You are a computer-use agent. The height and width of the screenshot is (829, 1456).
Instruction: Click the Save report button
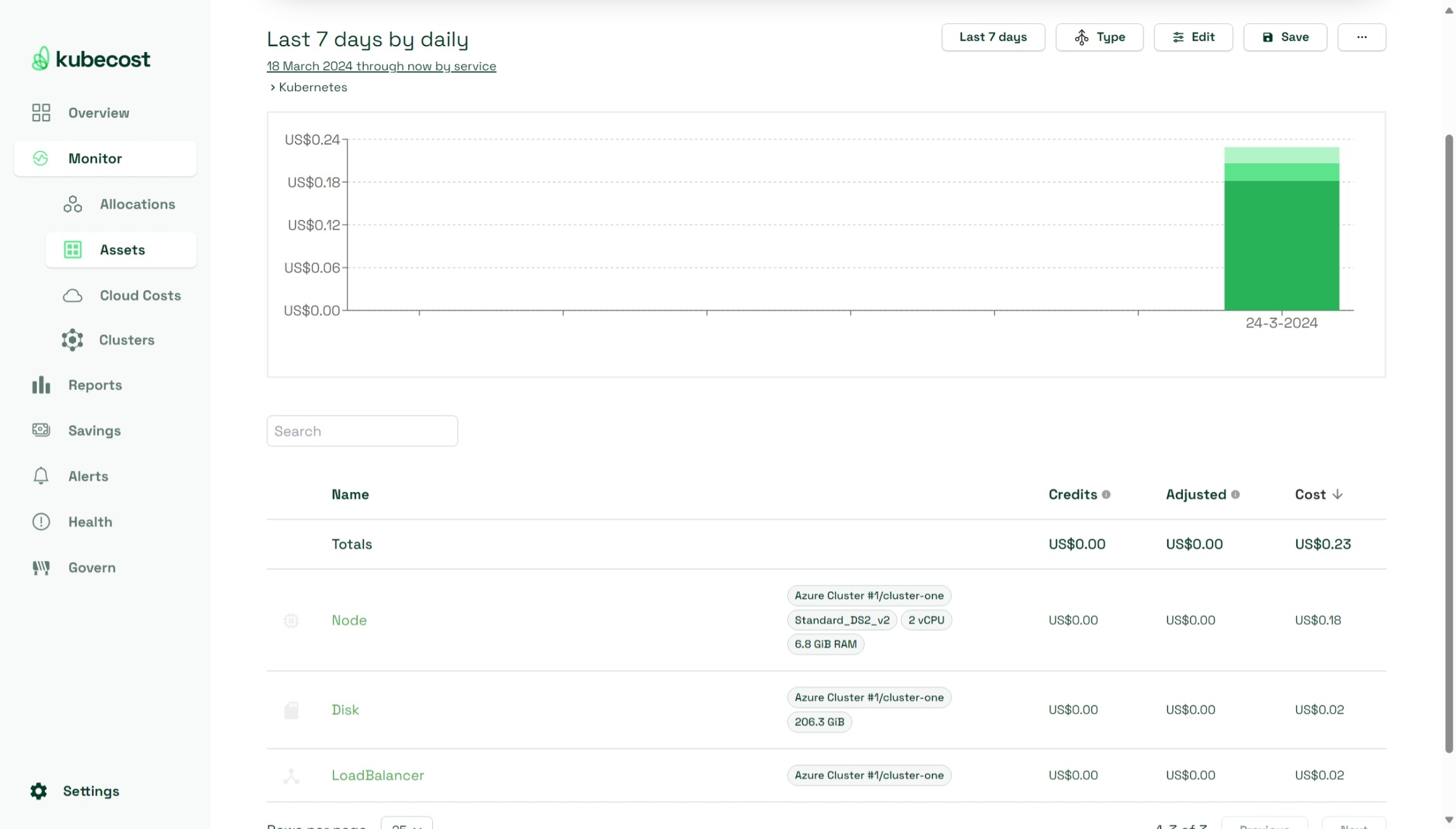pyautogui.click(x=1285, y=37)
